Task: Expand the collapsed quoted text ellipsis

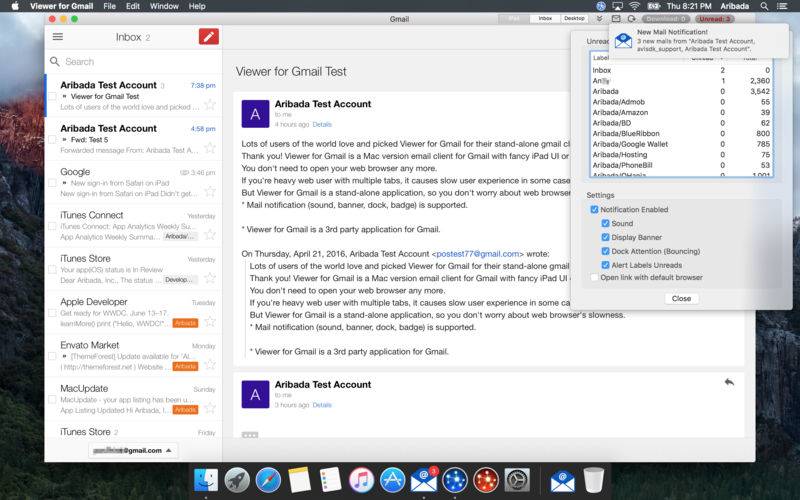Action: (x=250, y=435)
